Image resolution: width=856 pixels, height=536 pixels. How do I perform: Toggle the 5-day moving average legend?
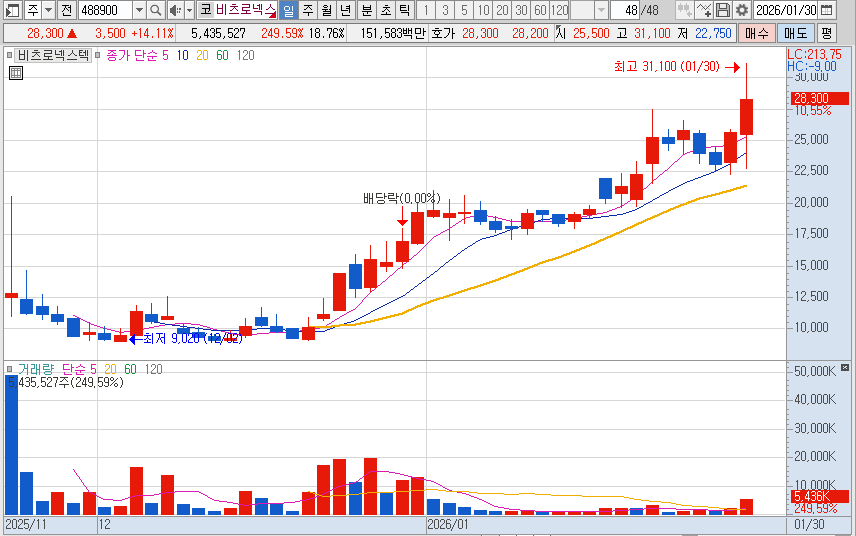point(165,55)
